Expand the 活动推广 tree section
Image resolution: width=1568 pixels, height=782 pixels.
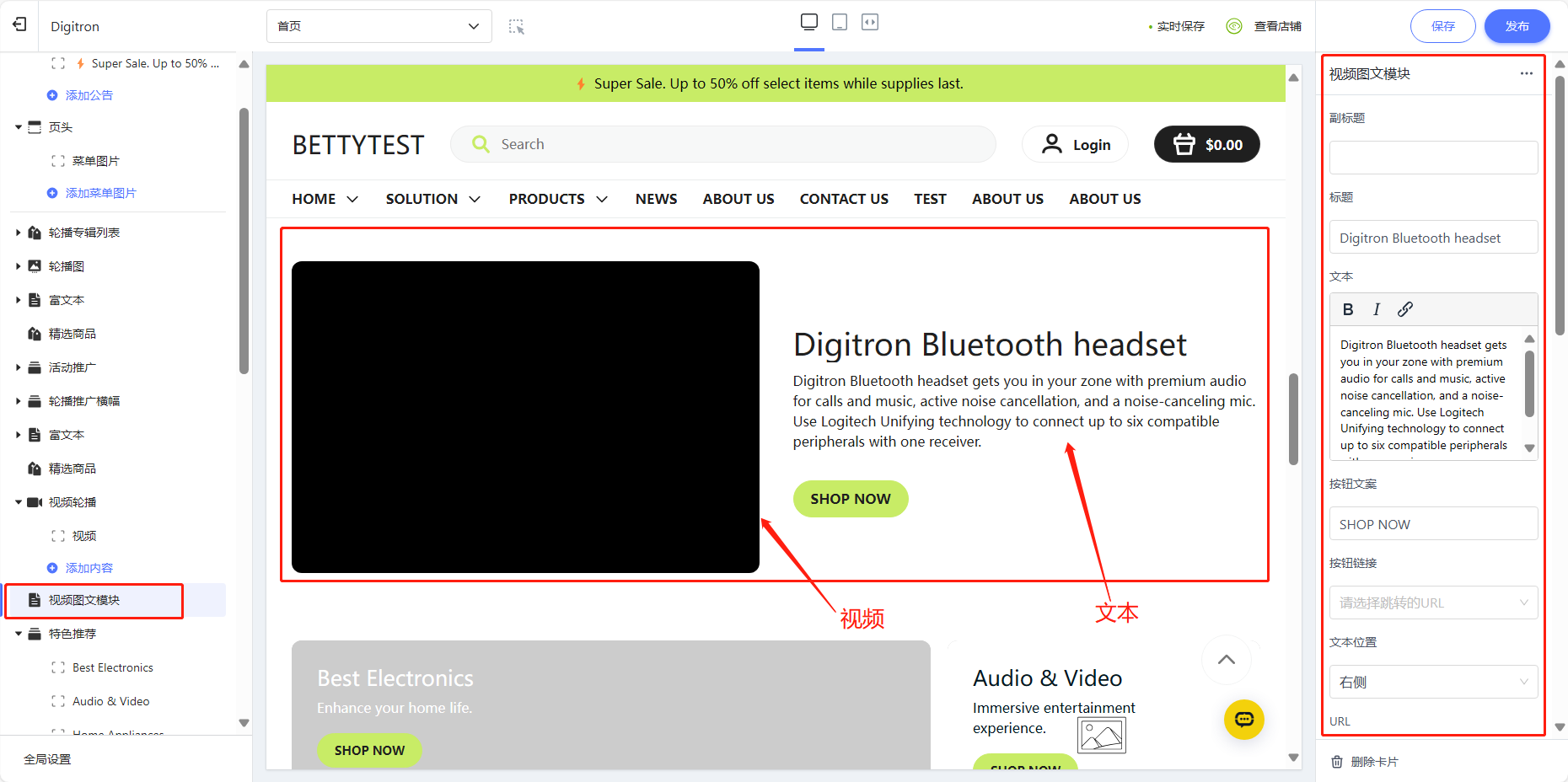[x=19, y=367]
